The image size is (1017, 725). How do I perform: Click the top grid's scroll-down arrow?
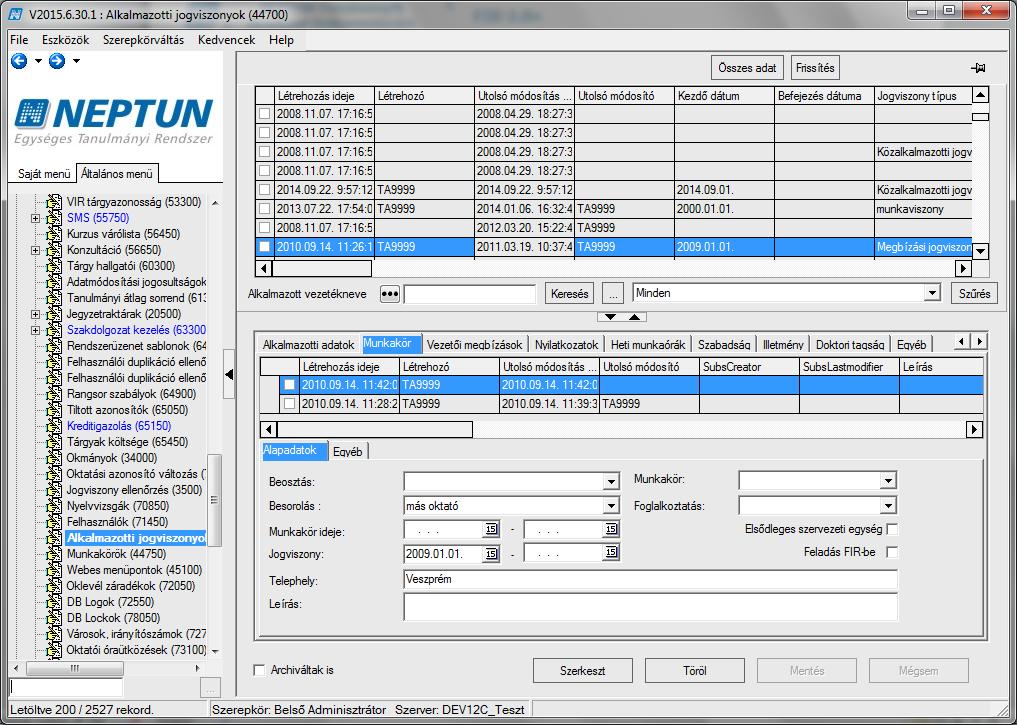[981, 251]
